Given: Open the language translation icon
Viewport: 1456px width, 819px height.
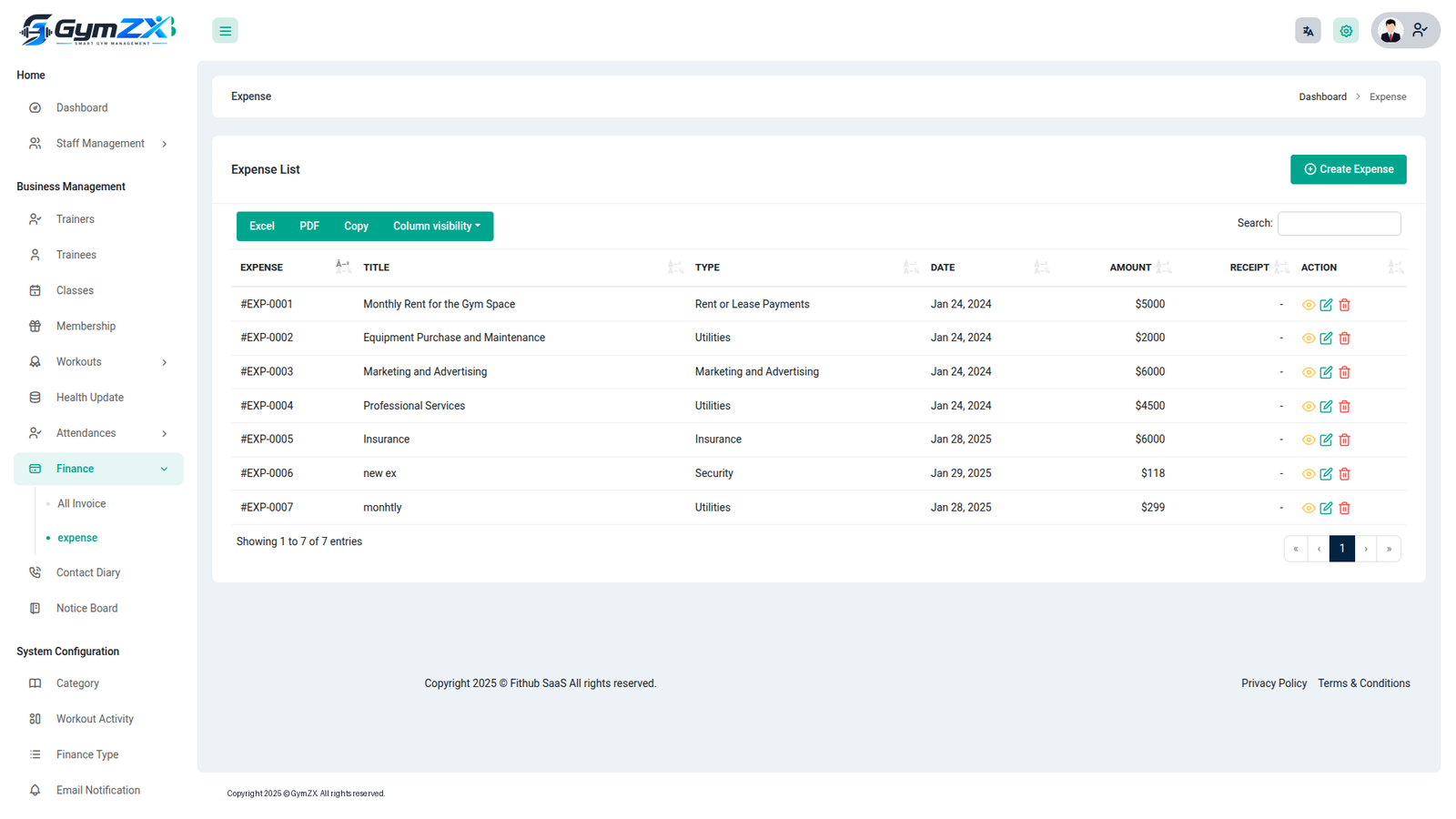Looking at the screenshot, I should tap(1308, 31).
